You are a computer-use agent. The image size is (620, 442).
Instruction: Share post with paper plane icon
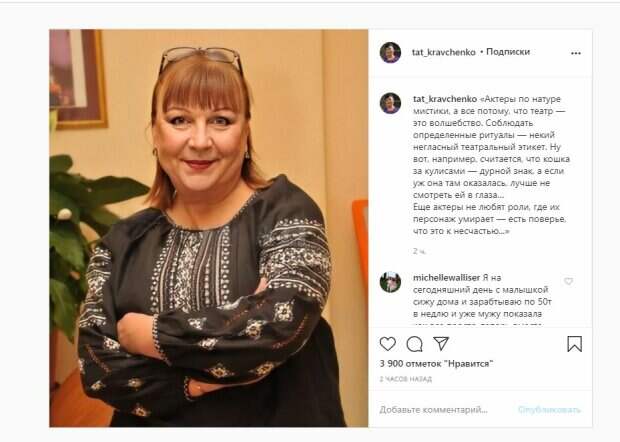tap(441, 344)
